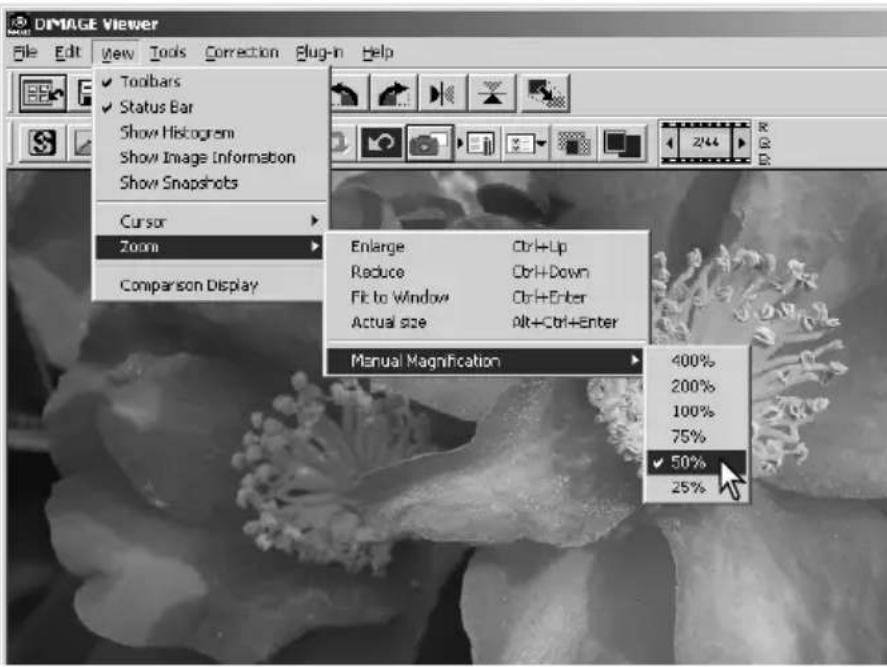Open the File menu
Image resolution: width=887 pixels, height=667 pixels.
click(25, 53)
